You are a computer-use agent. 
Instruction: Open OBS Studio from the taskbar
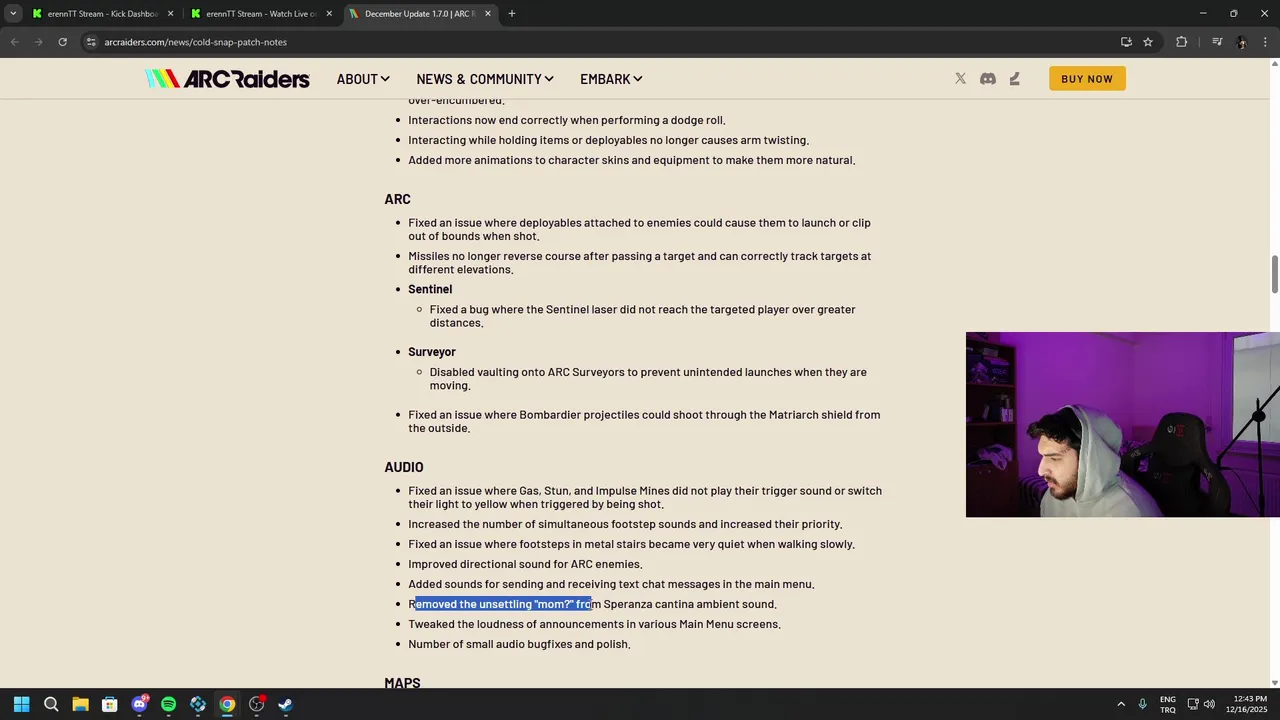[256, 704]
